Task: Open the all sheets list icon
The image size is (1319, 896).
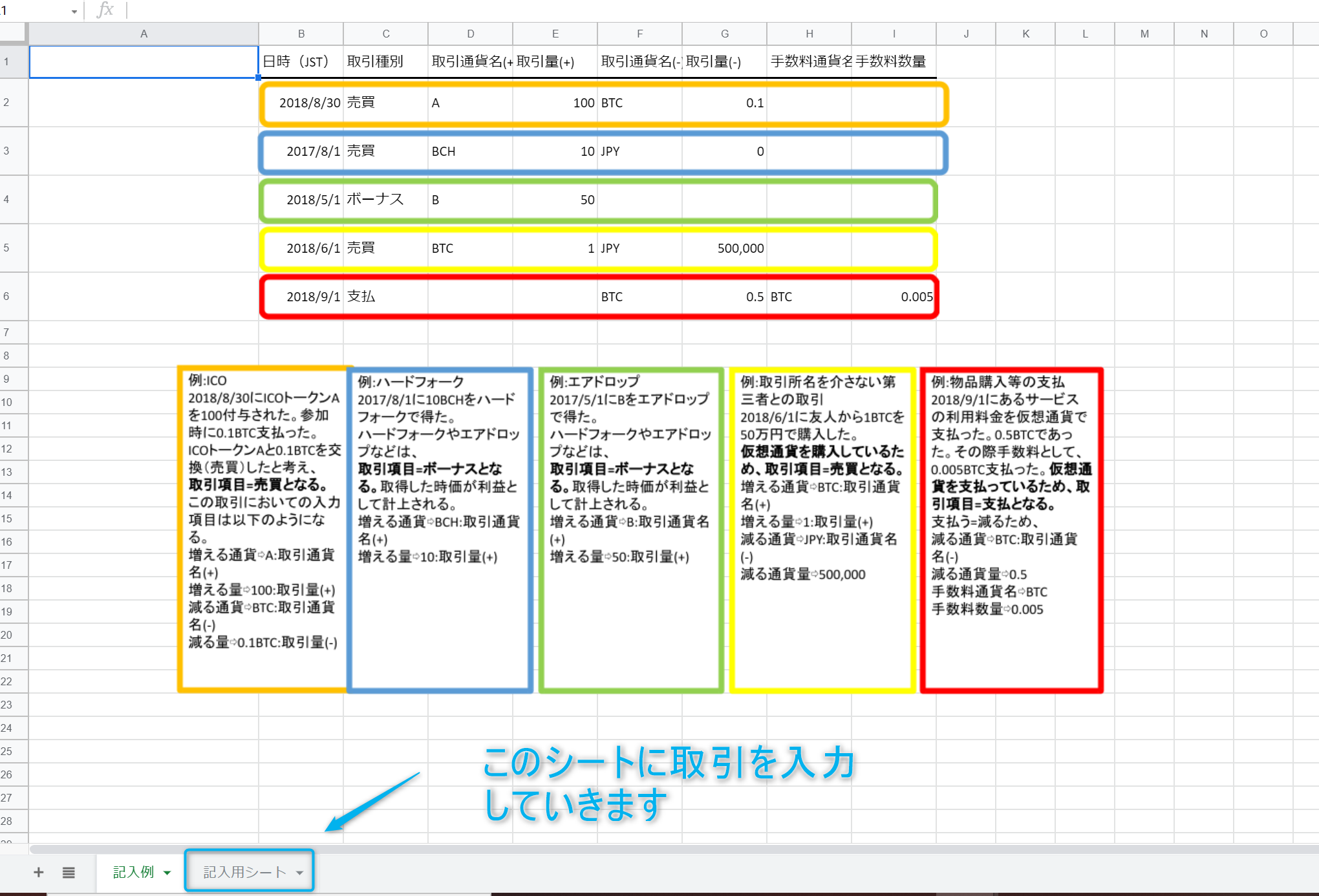Action: pyautogui.click(x=69, y=872)
